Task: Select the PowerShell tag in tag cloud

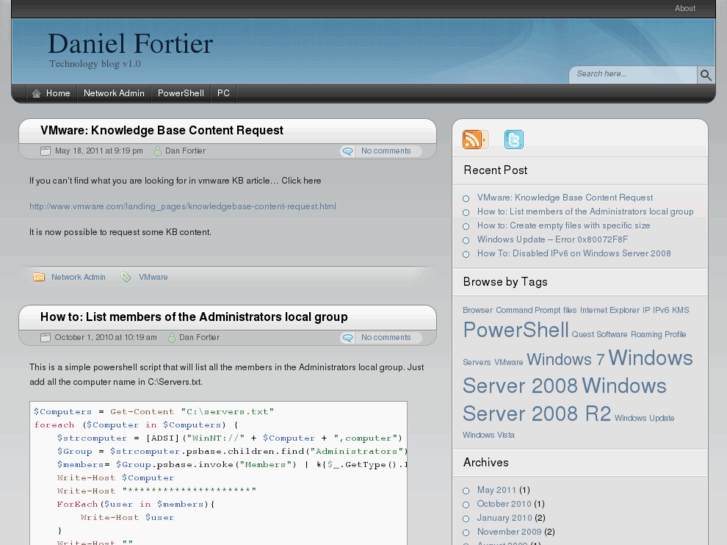Action: pos(515,330)
